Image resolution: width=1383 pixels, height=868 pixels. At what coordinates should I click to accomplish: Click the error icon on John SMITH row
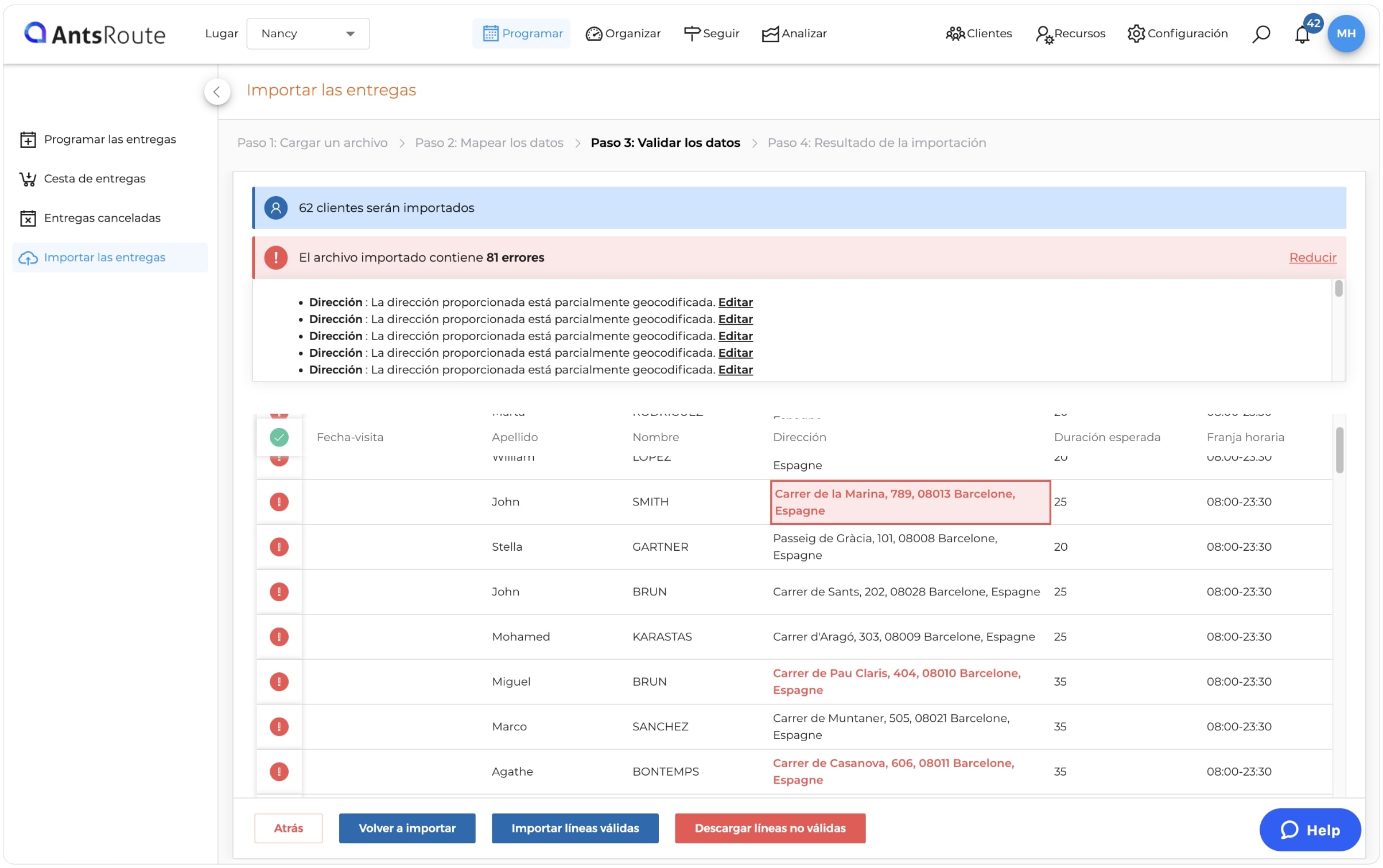coord(279,502)
